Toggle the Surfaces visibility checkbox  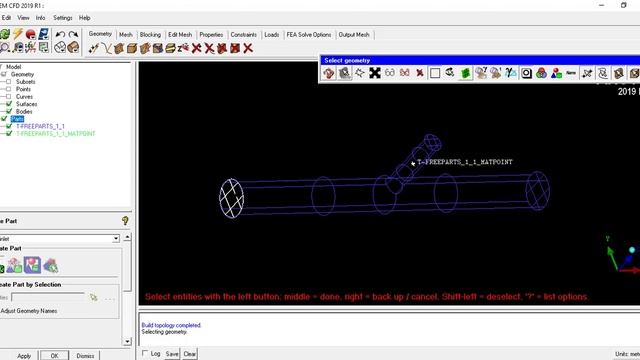tap(9, 104)
